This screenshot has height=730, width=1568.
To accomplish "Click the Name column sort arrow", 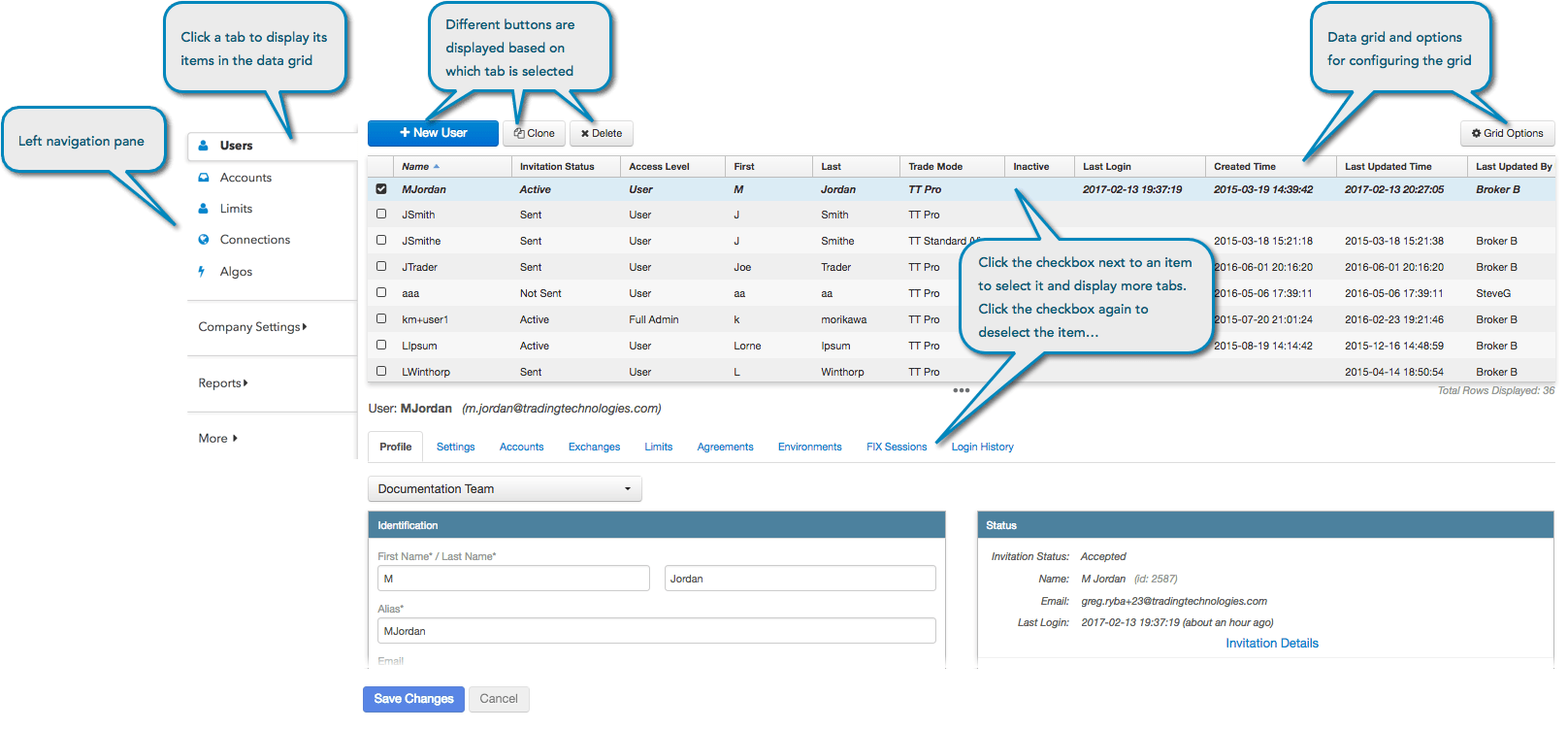I will pos(437,167).
